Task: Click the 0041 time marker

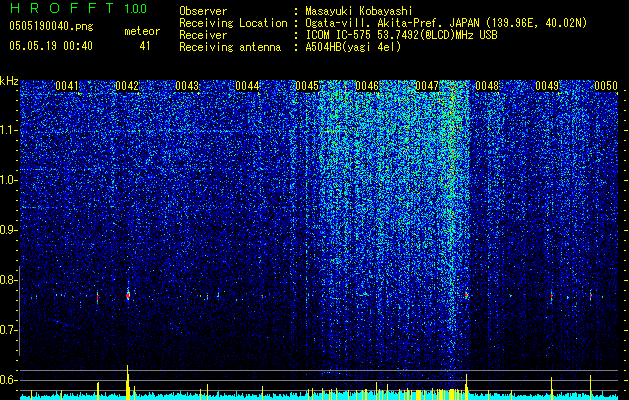Action: [67, 86]
